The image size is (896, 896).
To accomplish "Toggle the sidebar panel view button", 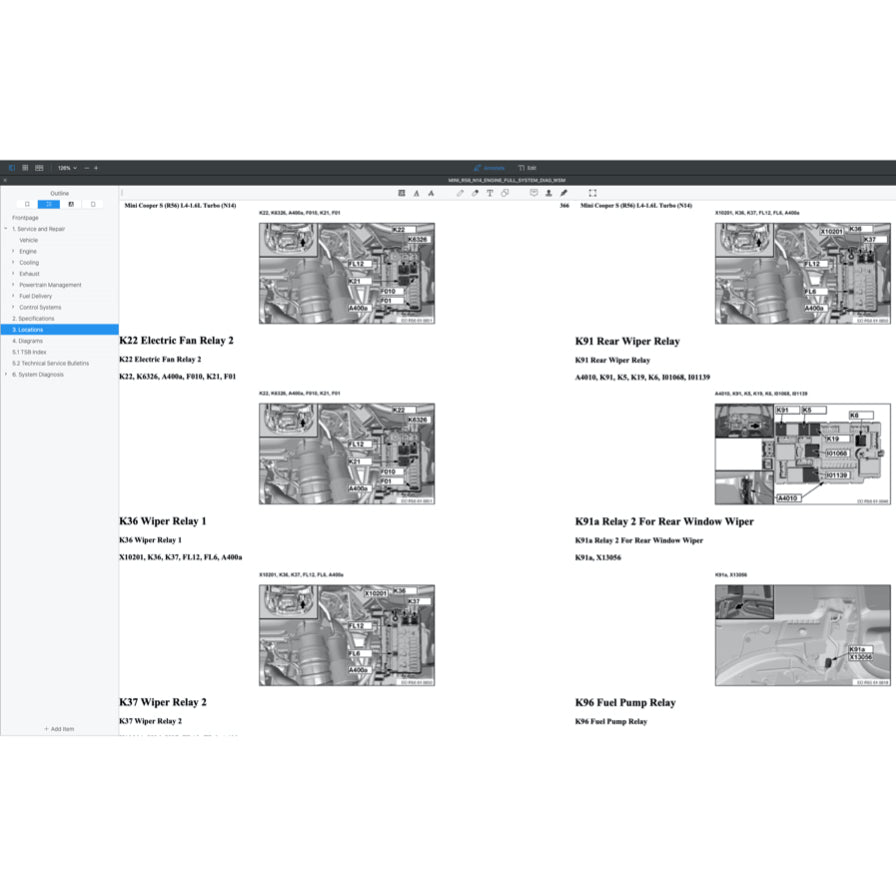I will pos(12,168).
